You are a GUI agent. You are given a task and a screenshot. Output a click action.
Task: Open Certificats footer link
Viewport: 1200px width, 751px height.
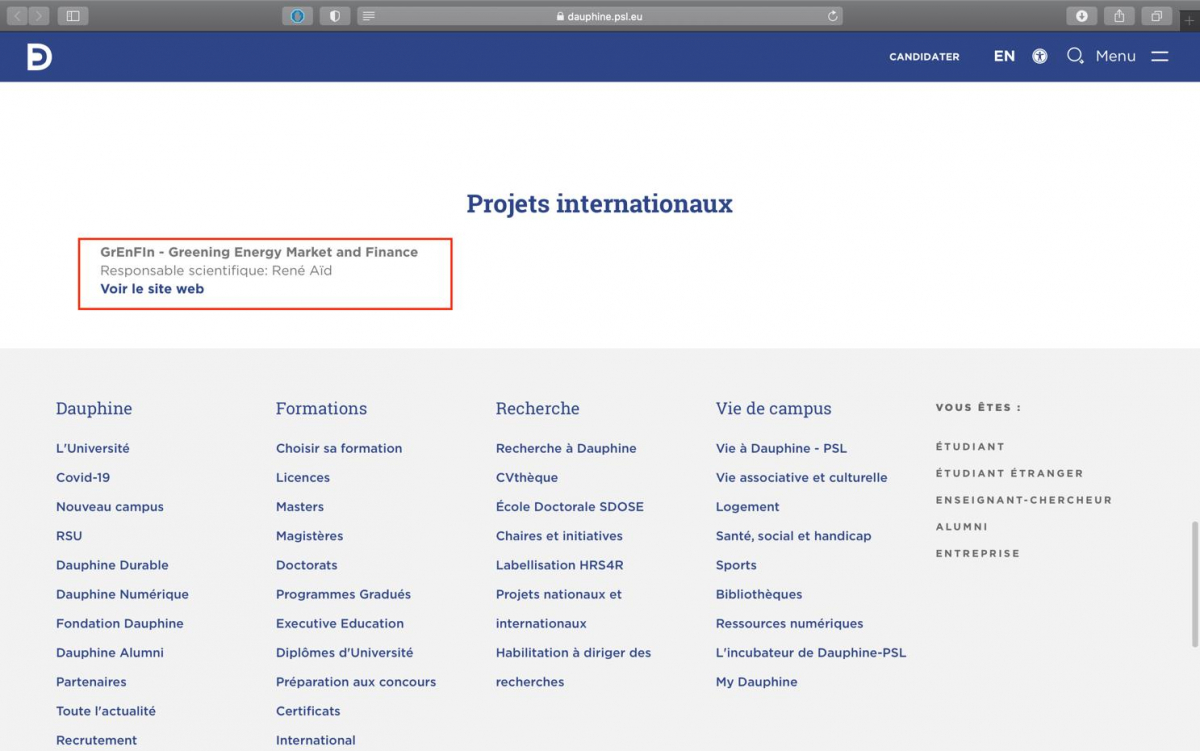pyautogui.click(x=308, y=711)
